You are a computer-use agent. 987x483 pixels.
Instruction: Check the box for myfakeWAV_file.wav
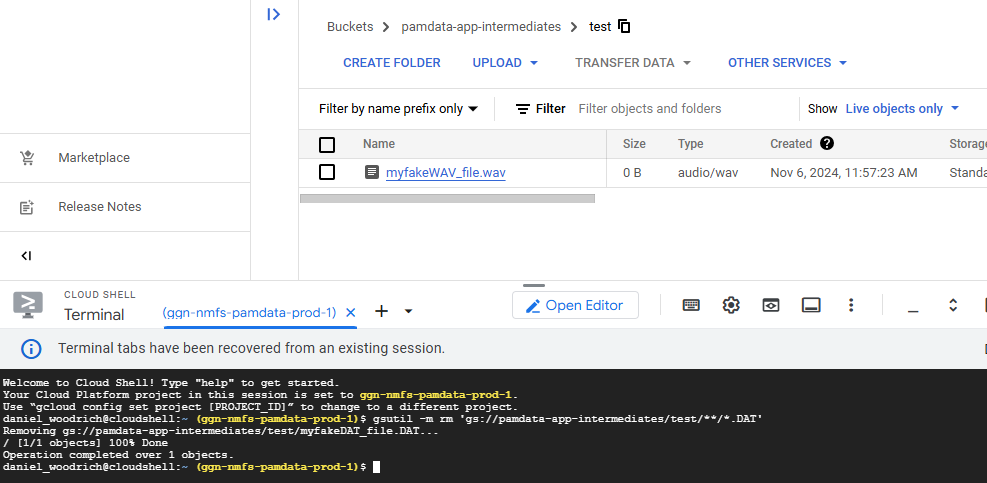(x=327, y=172)
